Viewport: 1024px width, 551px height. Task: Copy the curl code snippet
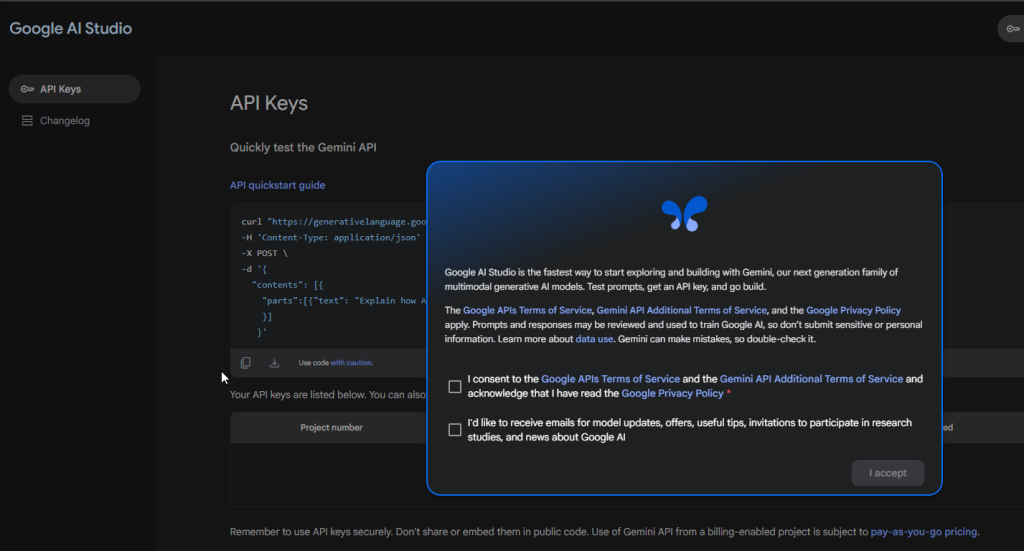point(246,363)
